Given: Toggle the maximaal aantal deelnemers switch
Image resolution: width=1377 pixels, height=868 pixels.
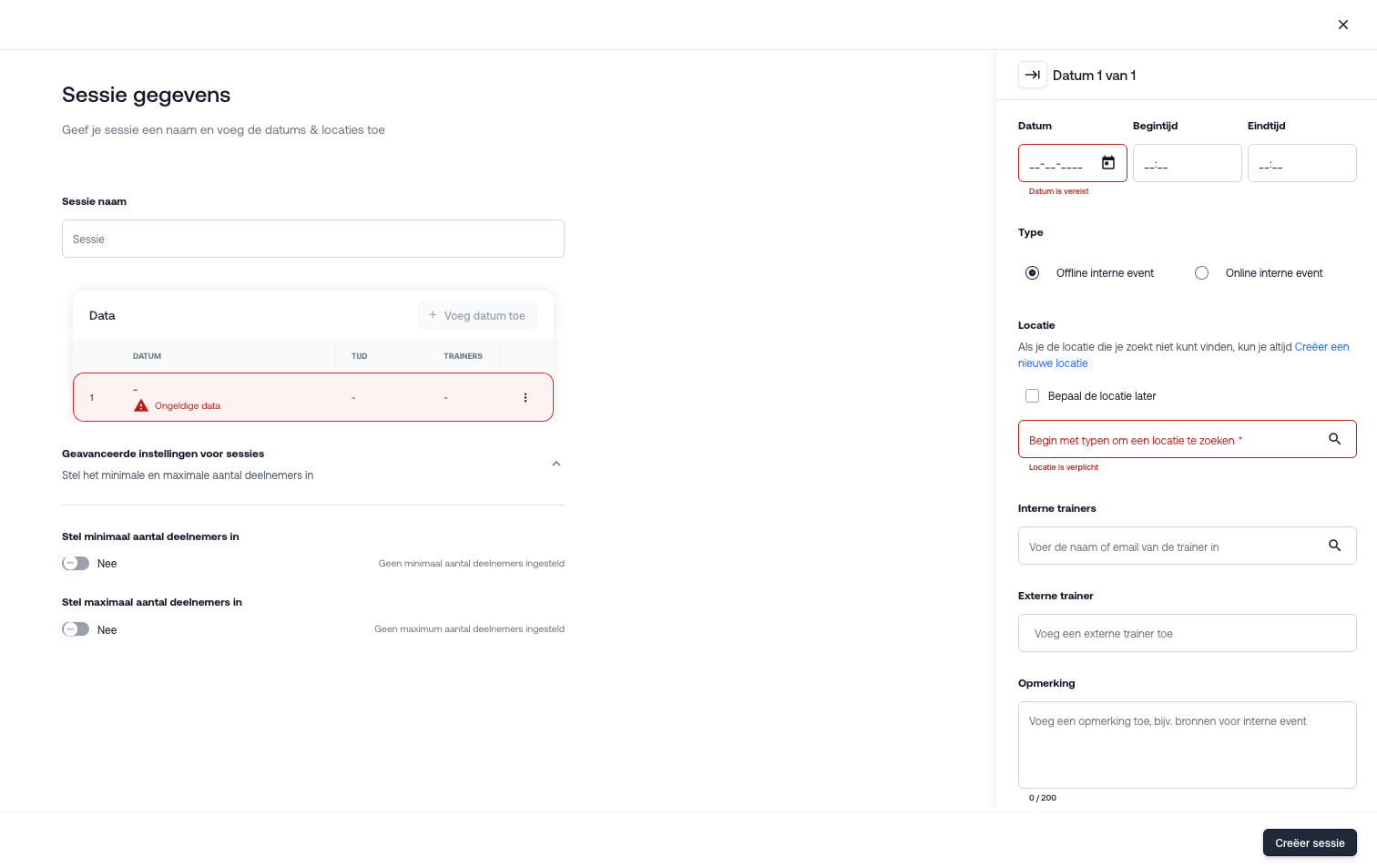Looking at the screenshot, I should (x=76, y=629).
